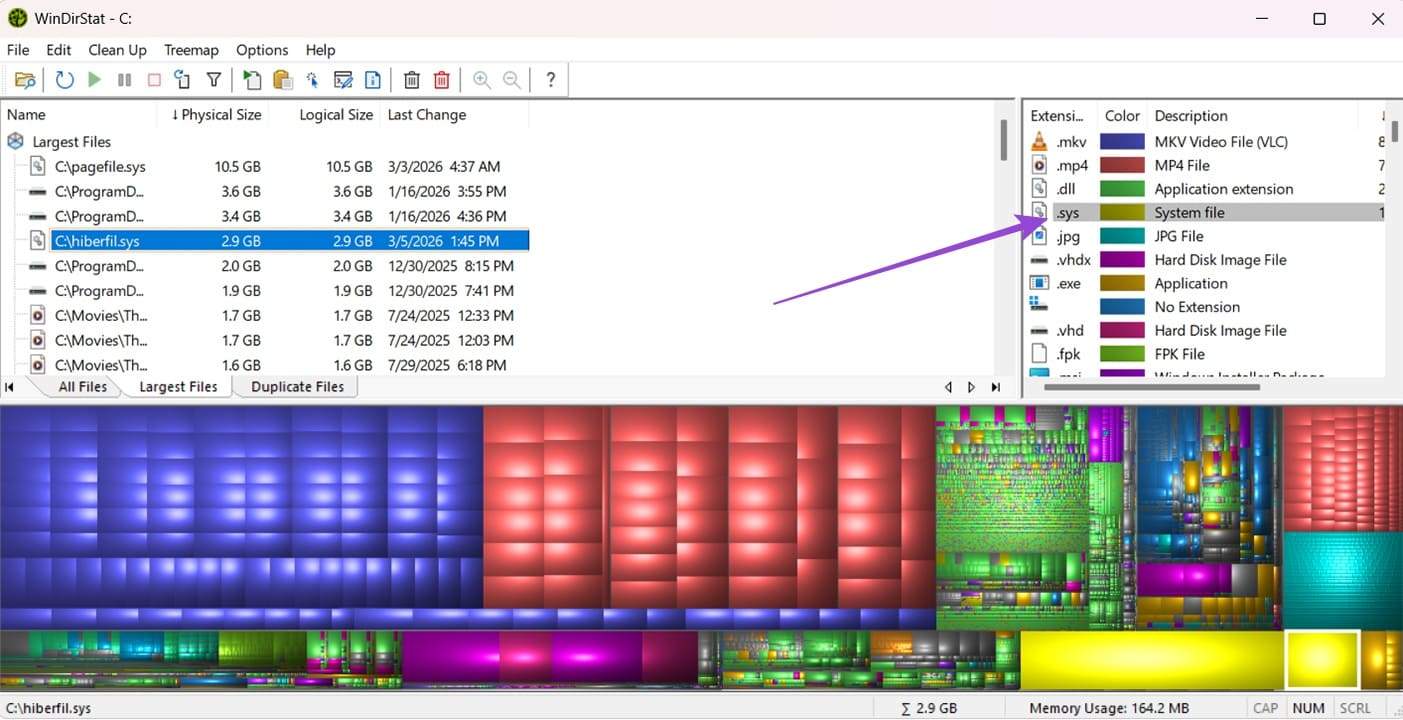This screenshot has width=1403, height=720.
Task: Select C:\pagefile.sys in the Largest Files list
Action: pos(100,166)
